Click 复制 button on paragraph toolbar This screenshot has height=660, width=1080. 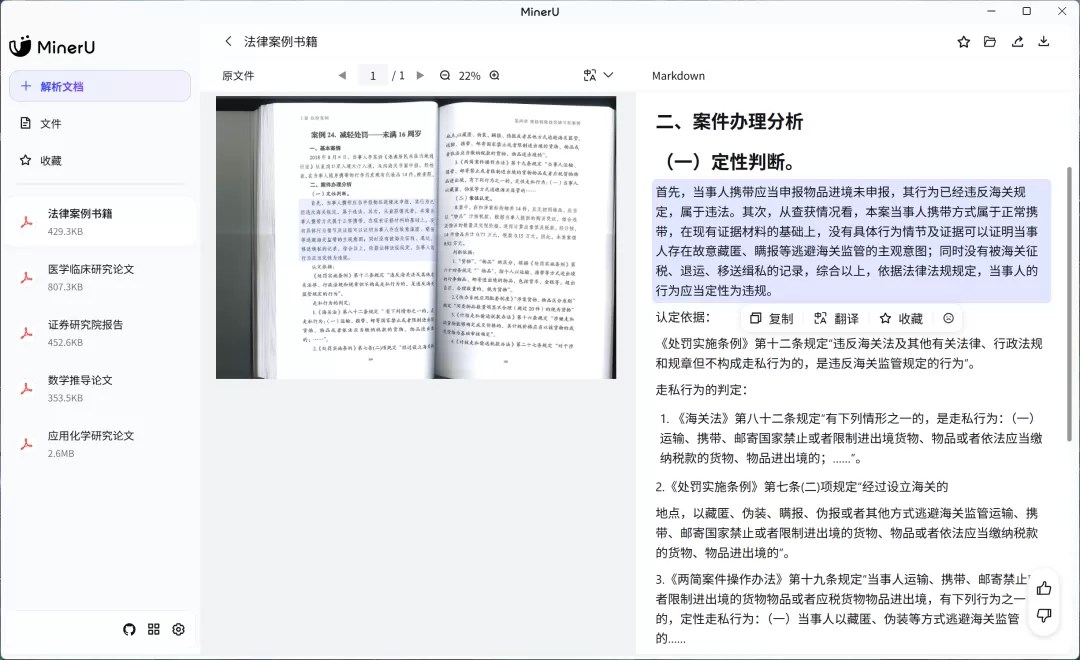(x=771, y=318)
